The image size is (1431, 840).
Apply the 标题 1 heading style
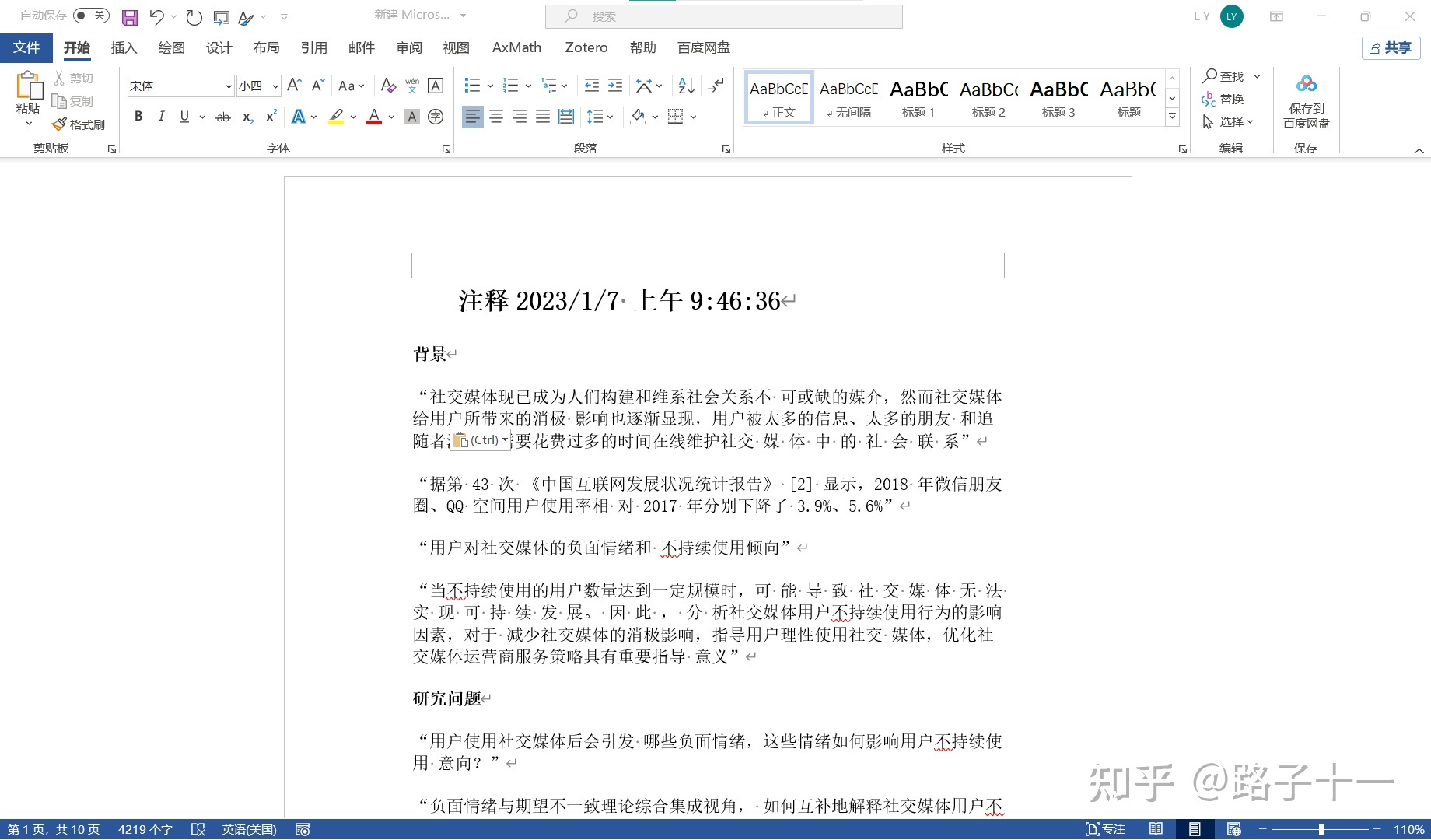pyautogui.click(x=918, y=97)
